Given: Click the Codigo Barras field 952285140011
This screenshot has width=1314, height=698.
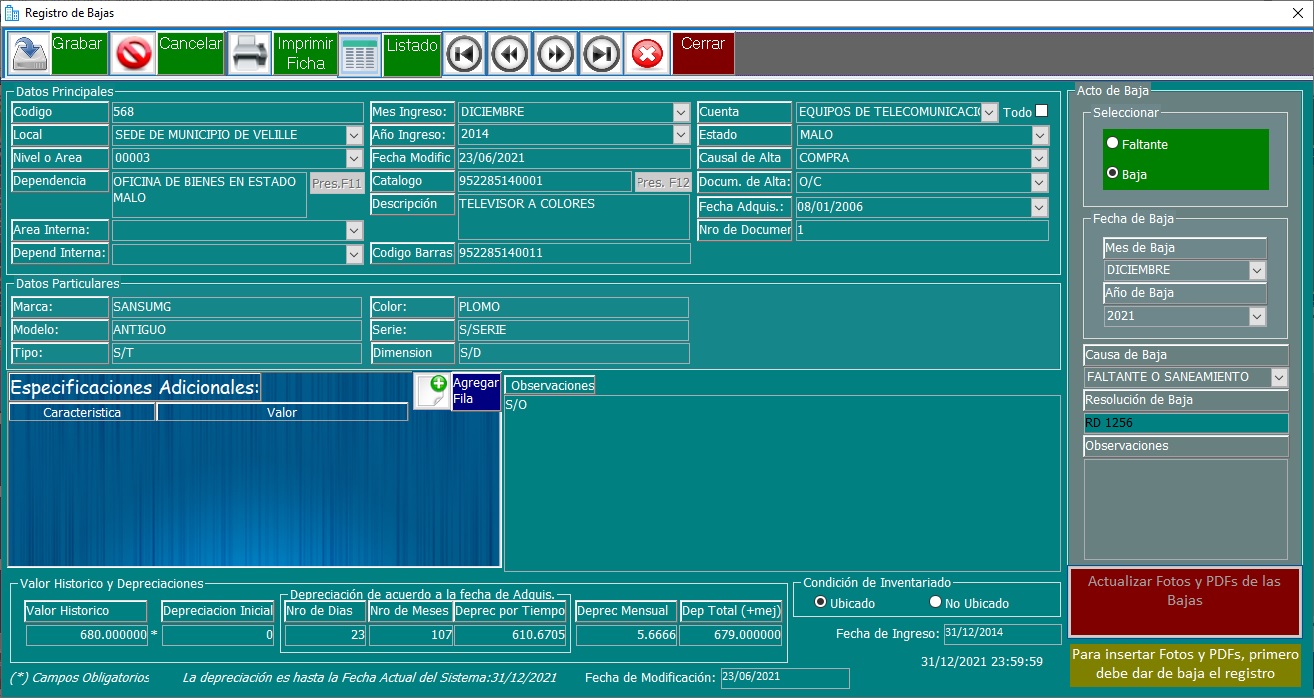Looking at the screenshot, I should click(574, 253).
